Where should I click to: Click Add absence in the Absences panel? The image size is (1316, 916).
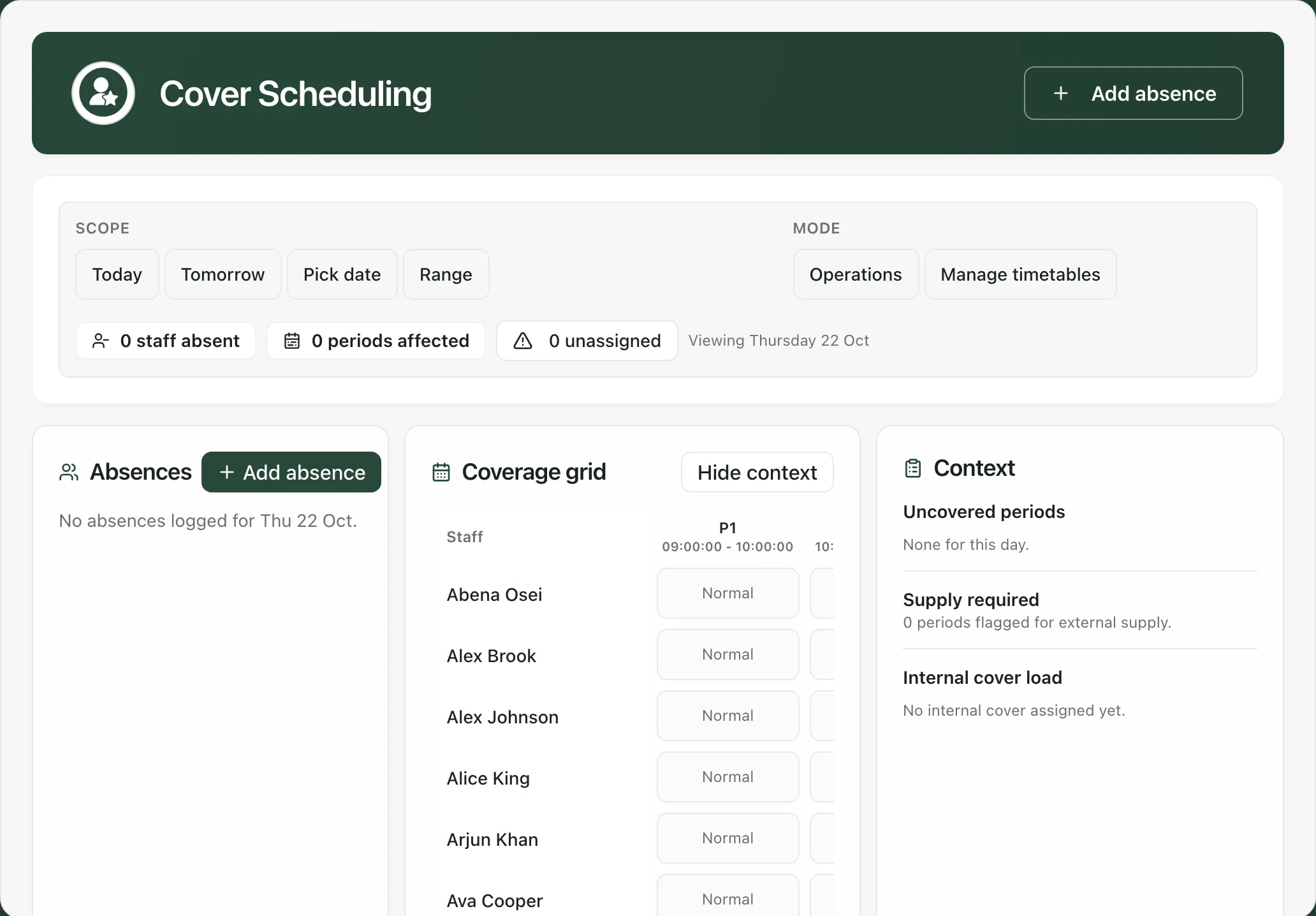[291, 472]
